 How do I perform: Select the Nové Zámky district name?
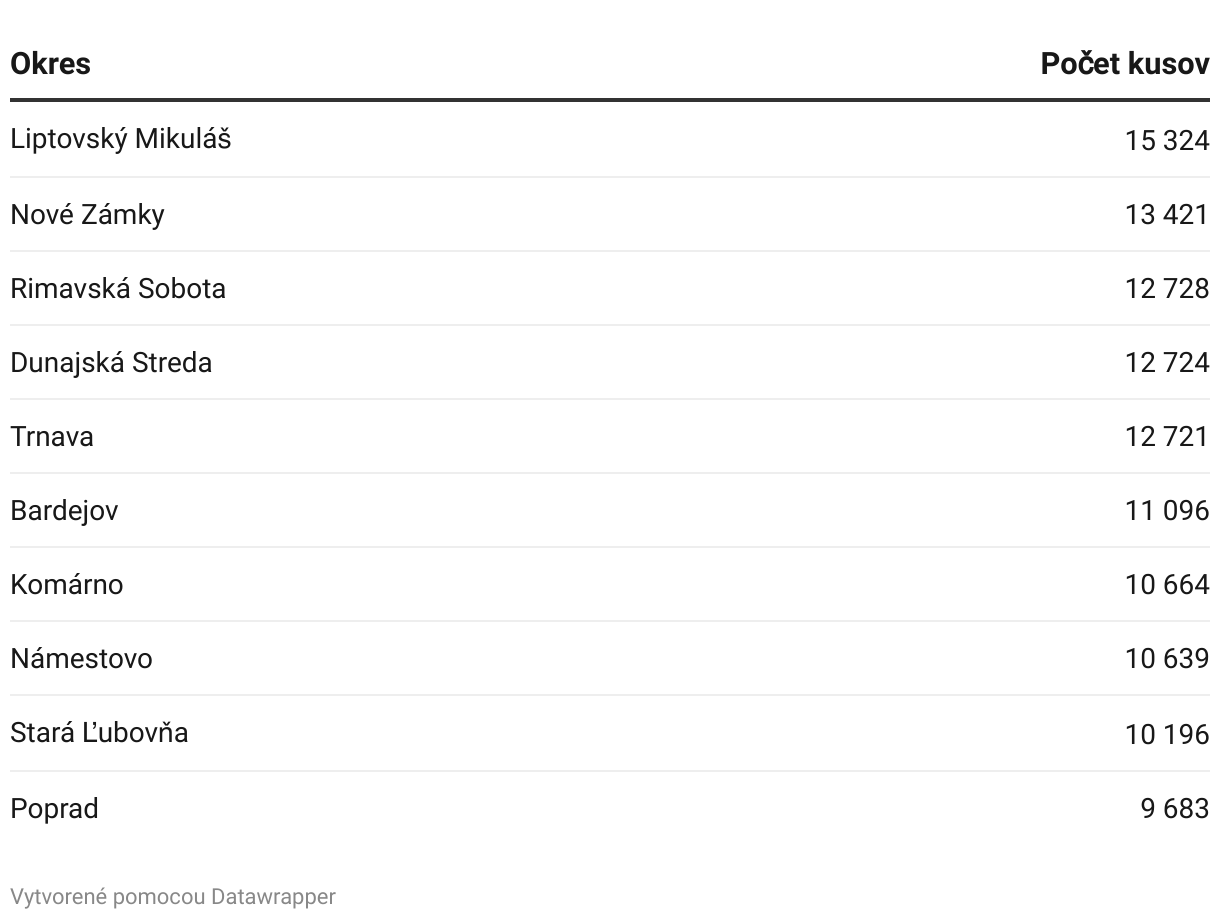pos(87,215)
